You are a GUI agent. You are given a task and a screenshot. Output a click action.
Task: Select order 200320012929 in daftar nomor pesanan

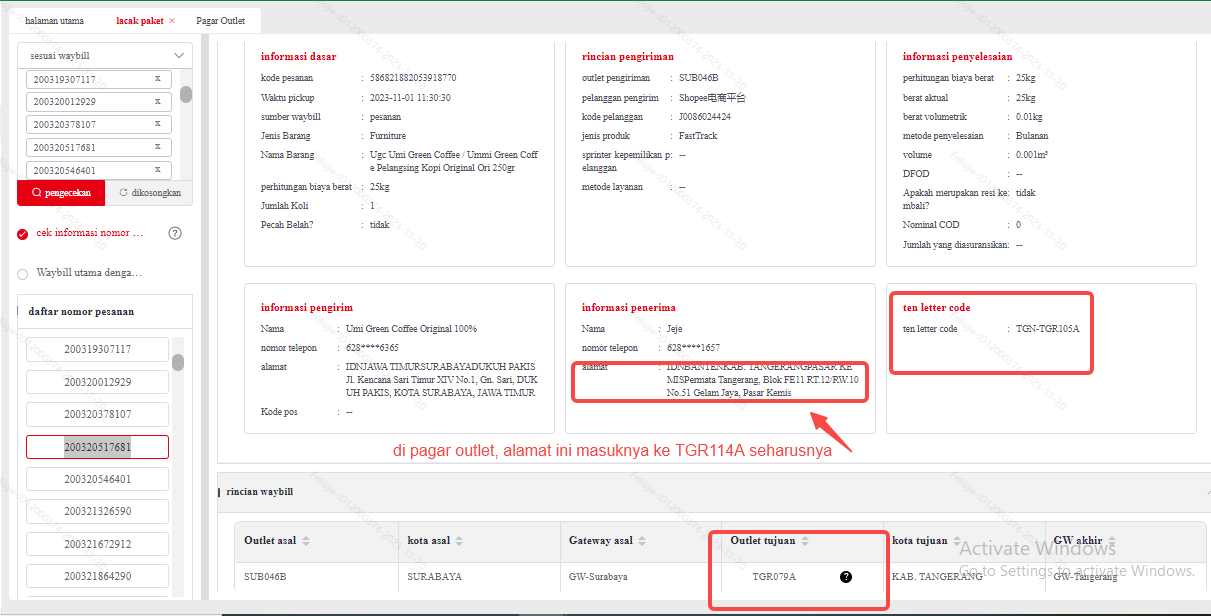(97, 382)
